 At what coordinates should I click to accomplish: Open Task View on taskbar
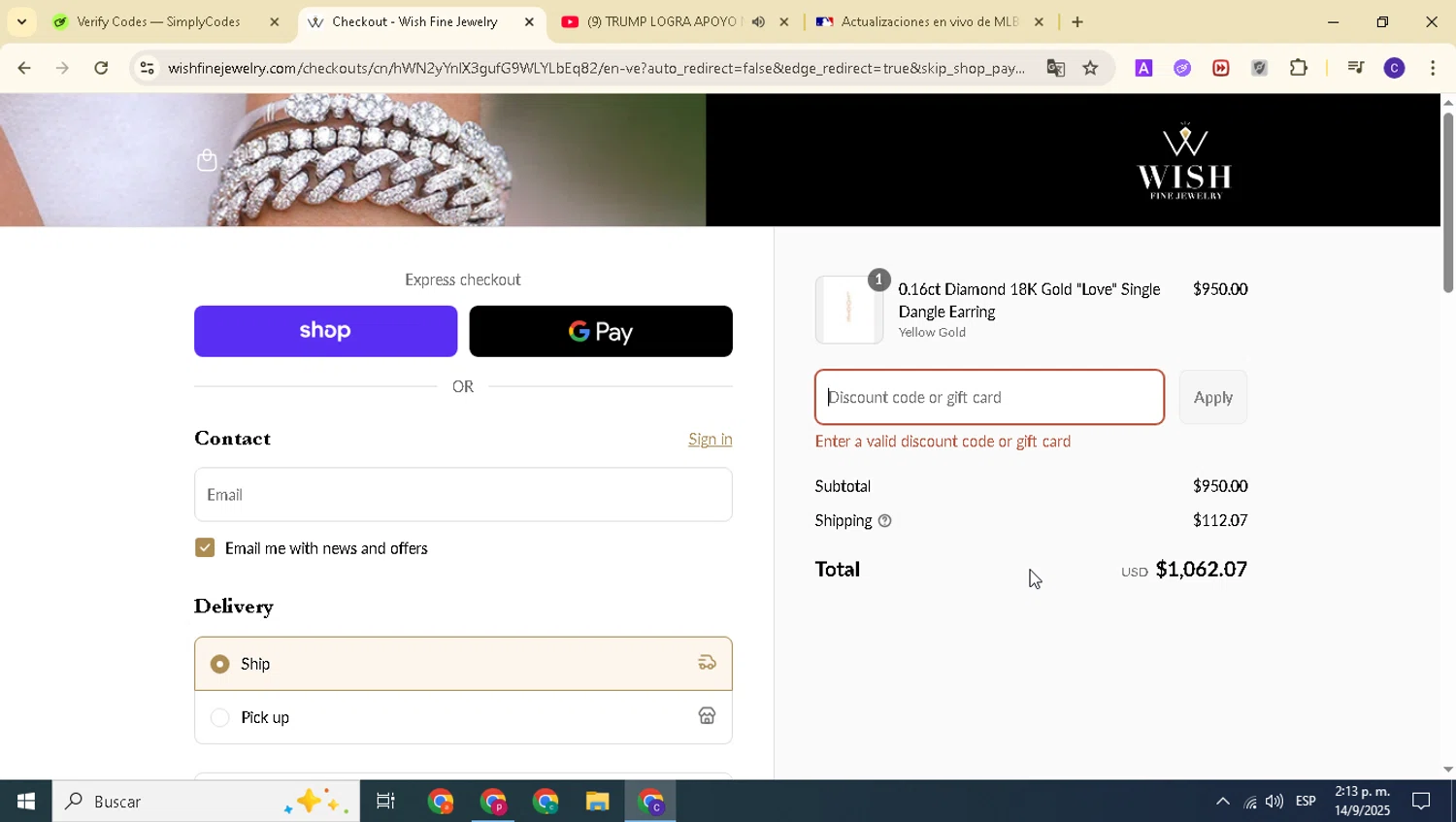click(385, 802)
